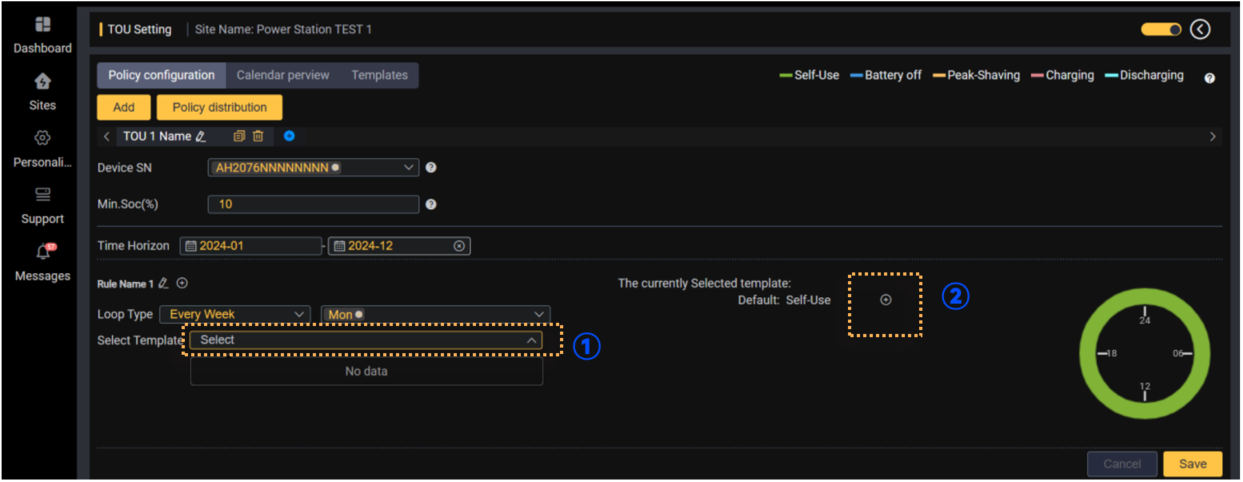Click the circled back arrow at top right
Viewport: 1243px width, 482px height.
tap(1200, 29)
